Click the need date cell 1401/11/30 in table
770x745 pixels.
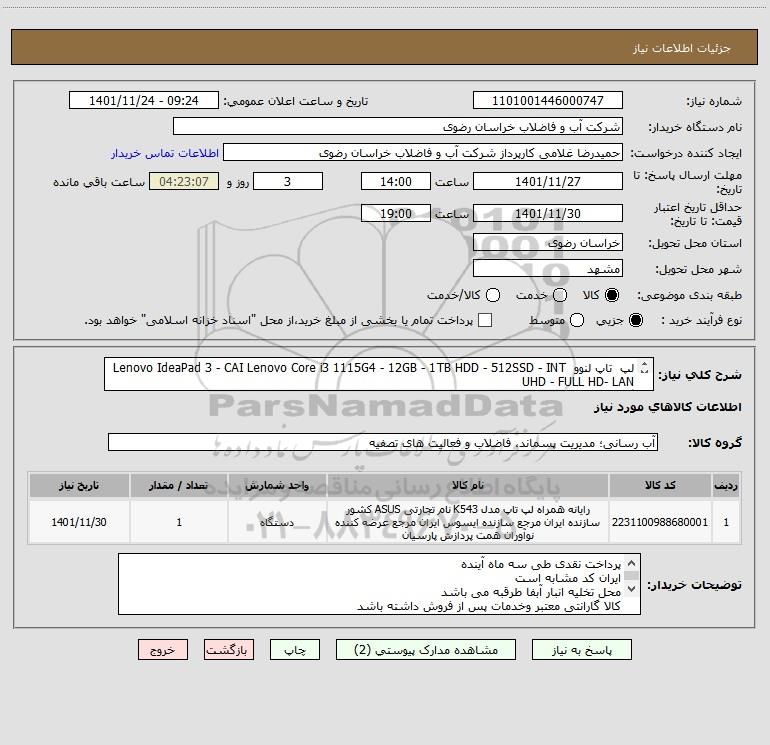tap(79, 522)
